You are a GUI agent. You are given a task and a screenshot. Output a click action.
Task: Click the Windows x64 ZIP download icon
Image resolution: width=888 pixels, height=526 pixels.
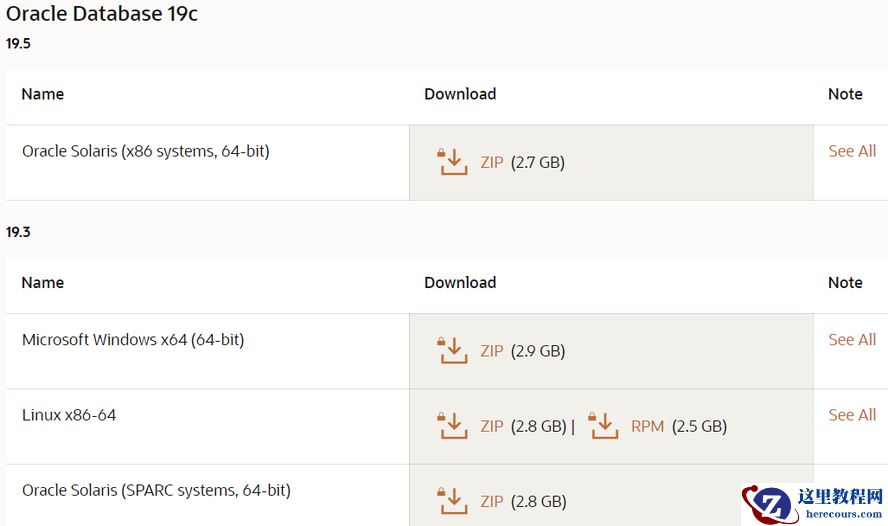coord(453,351)
